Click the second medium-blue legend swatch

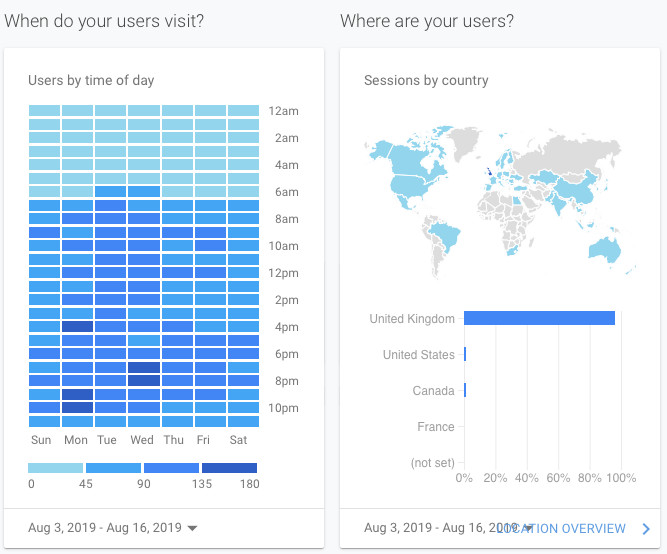click(x=171, y=467)
